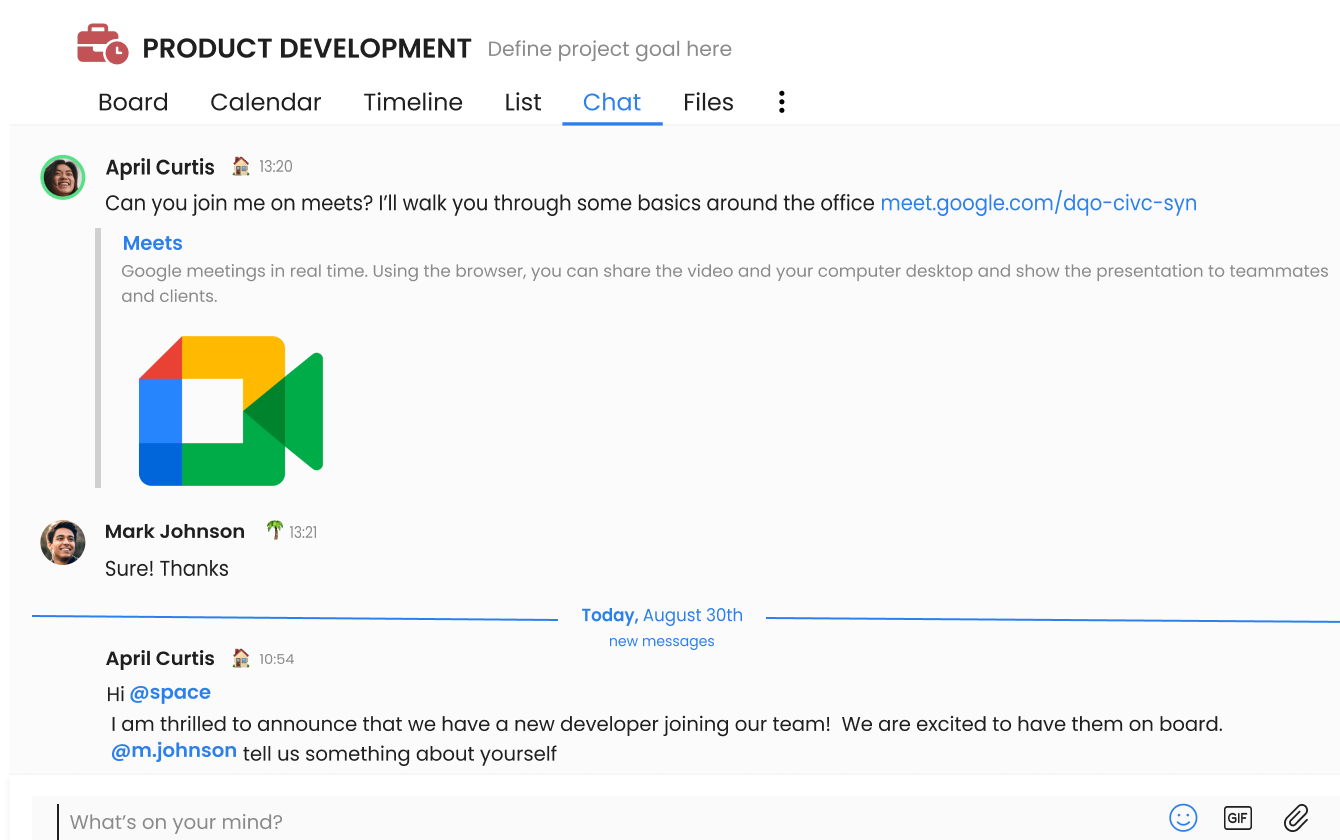
Task: Open the Meets preview title link
Action: click(x=153, y=243)
